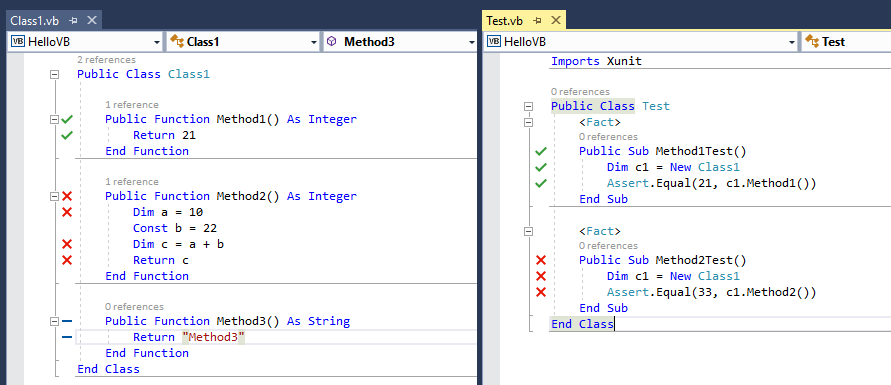Screen dimensions: 891x385
Task: Switch to the Test.vb tab
Action: (x=505, y=21)
